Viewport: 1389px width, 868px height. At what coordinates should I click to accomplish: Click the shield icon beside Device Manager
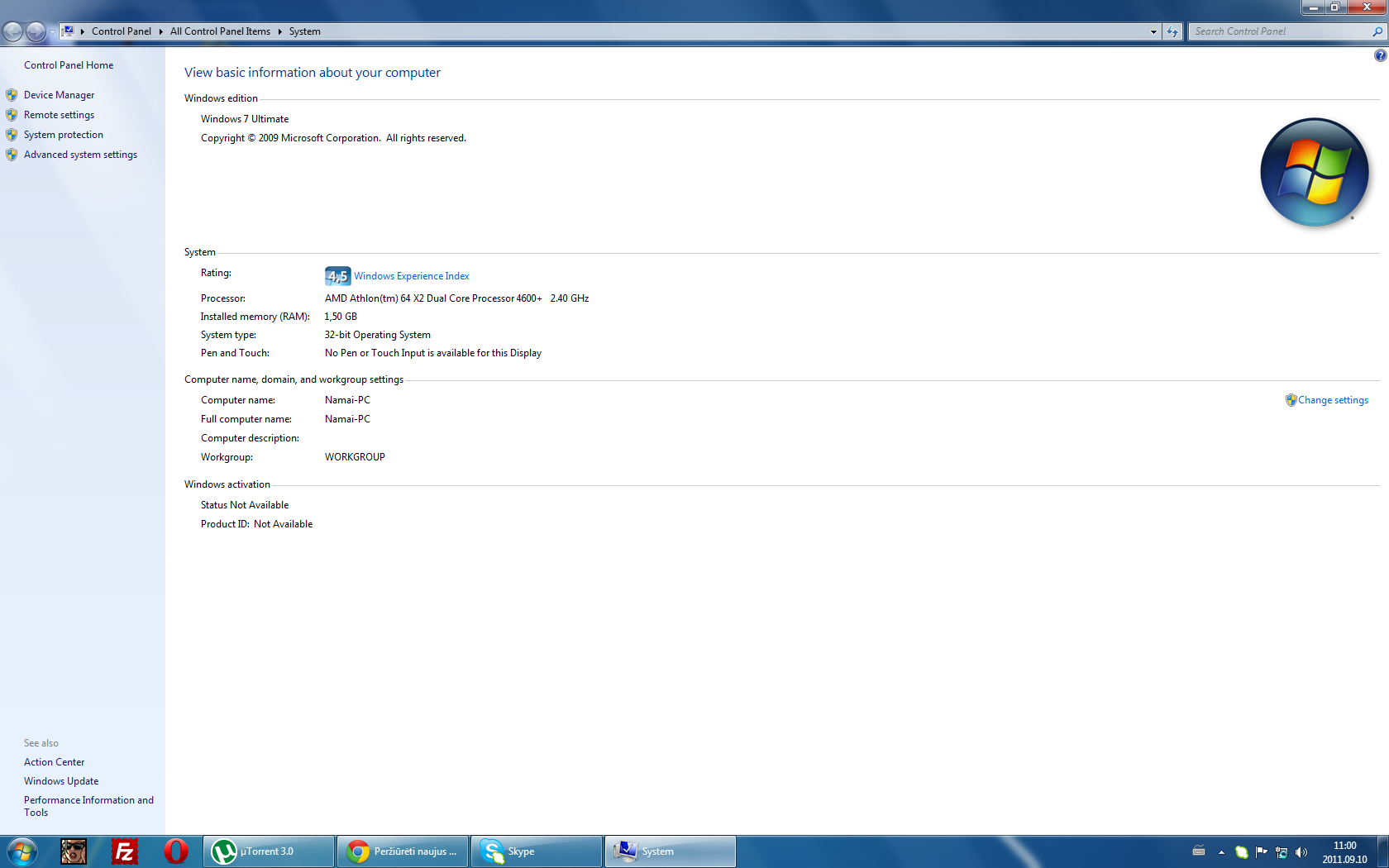tap(12, 95)
